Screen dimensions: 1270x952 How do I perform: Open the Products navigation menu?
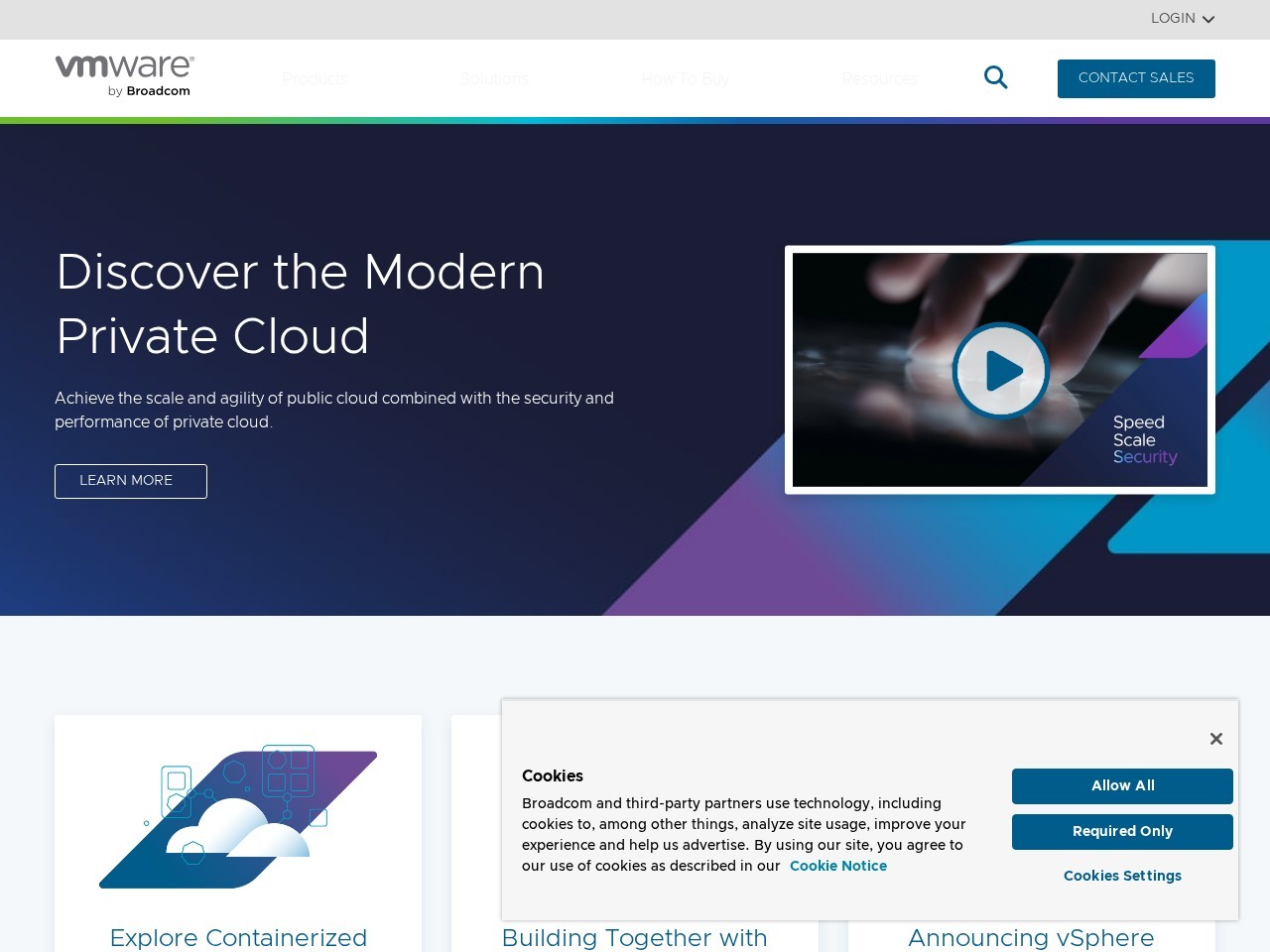coord(315,78)
